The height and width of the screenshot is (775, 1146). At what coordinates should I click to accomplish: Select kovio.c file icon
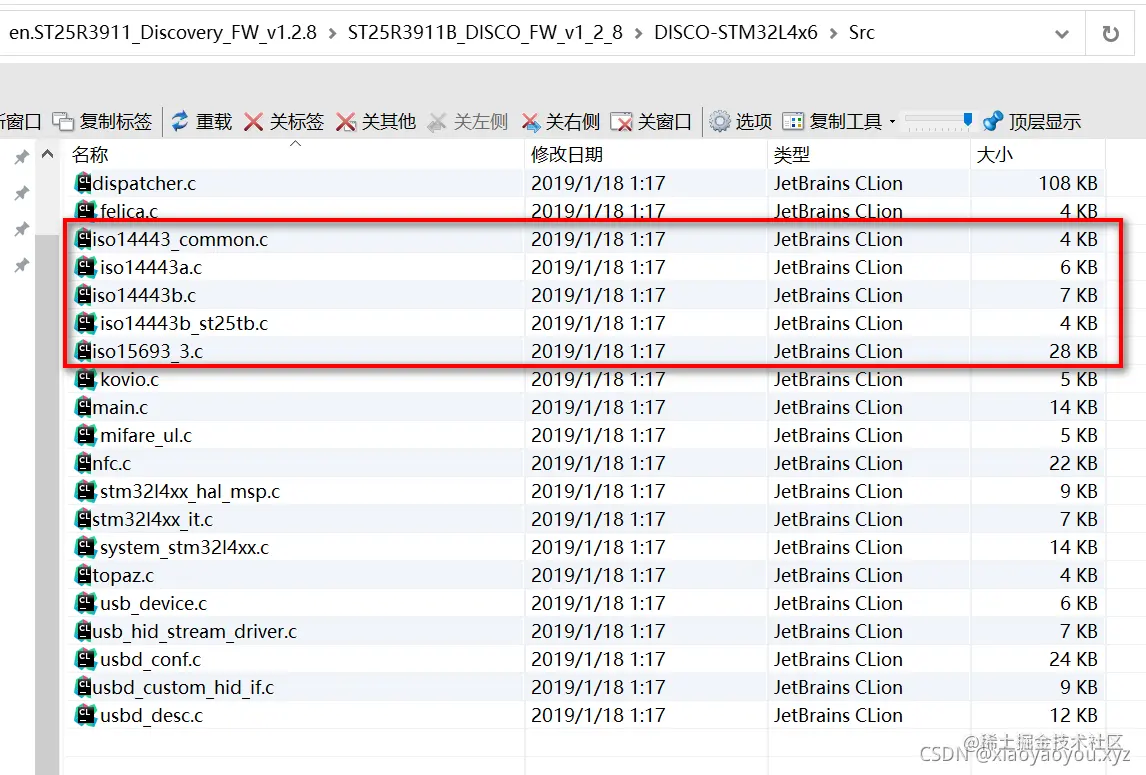click(86, 379)
